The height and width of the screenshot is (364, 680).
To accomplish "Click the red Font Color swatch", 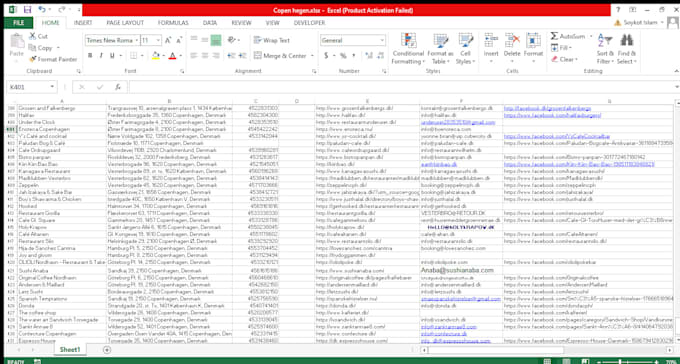I will 173,56.
